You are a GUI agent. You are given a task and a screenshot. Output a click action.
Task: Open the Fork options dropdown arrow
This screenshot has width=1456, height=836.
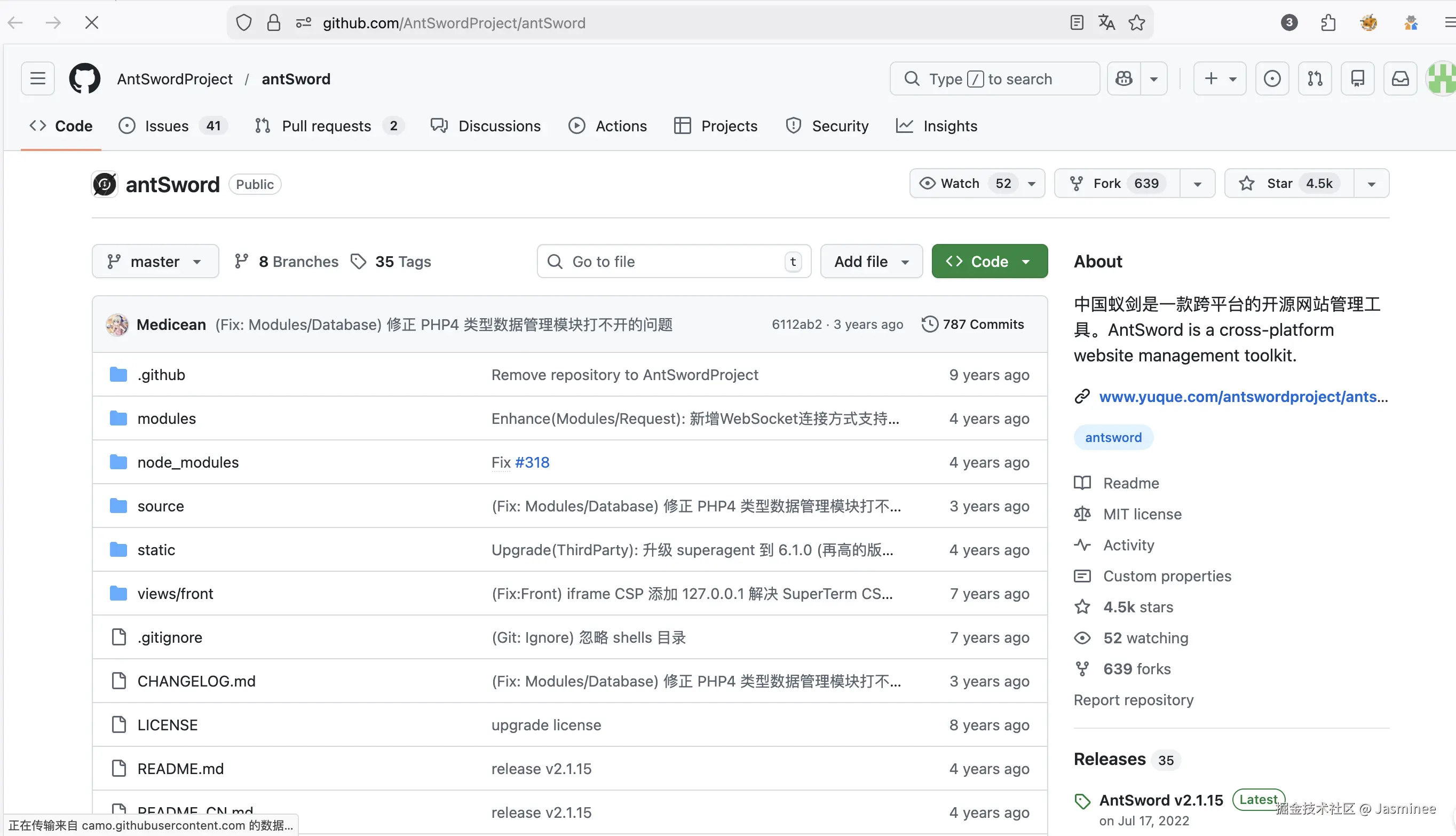pyautogui.click(x=1197, y=184)
